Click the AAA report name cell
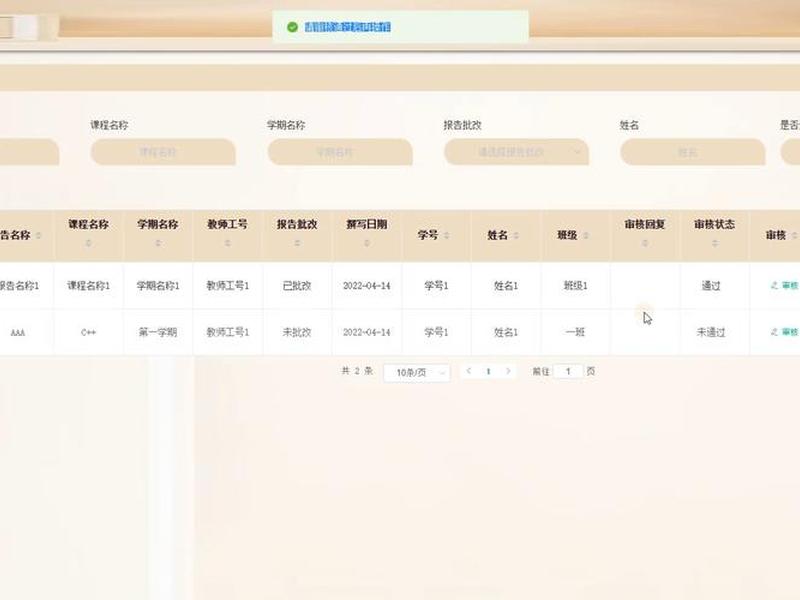 [x=18, y=333]
